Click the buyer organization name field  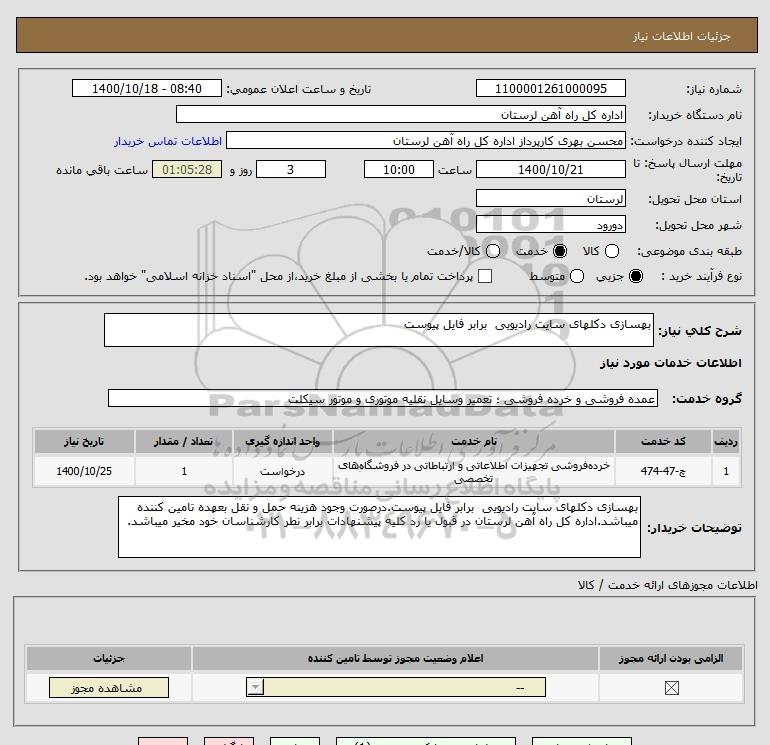click(401, 114)
